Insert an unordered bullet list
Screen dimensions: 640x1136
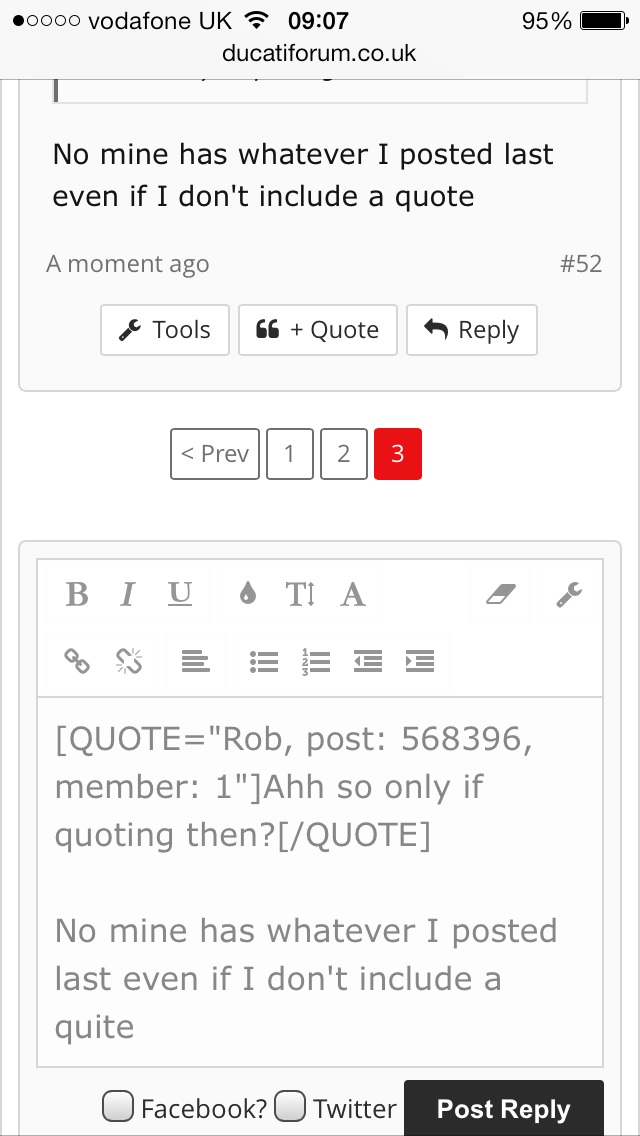264,661
